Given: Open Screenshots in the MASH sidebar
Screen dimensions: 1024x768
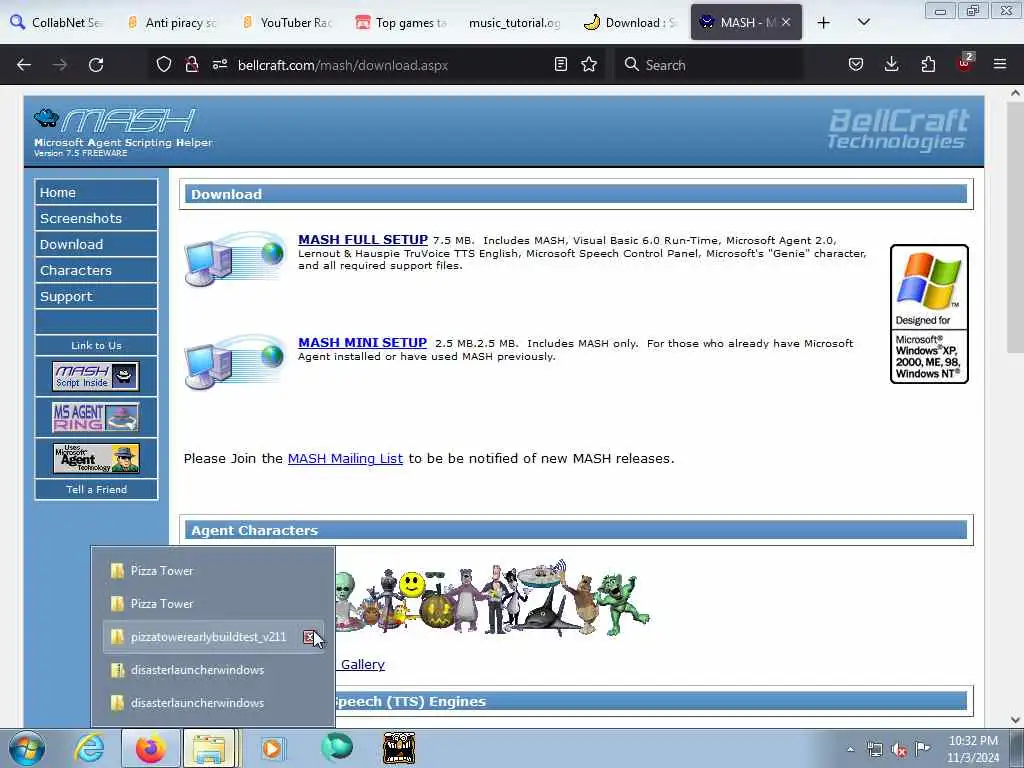Looking at the screenshot, I should (96, 218).
